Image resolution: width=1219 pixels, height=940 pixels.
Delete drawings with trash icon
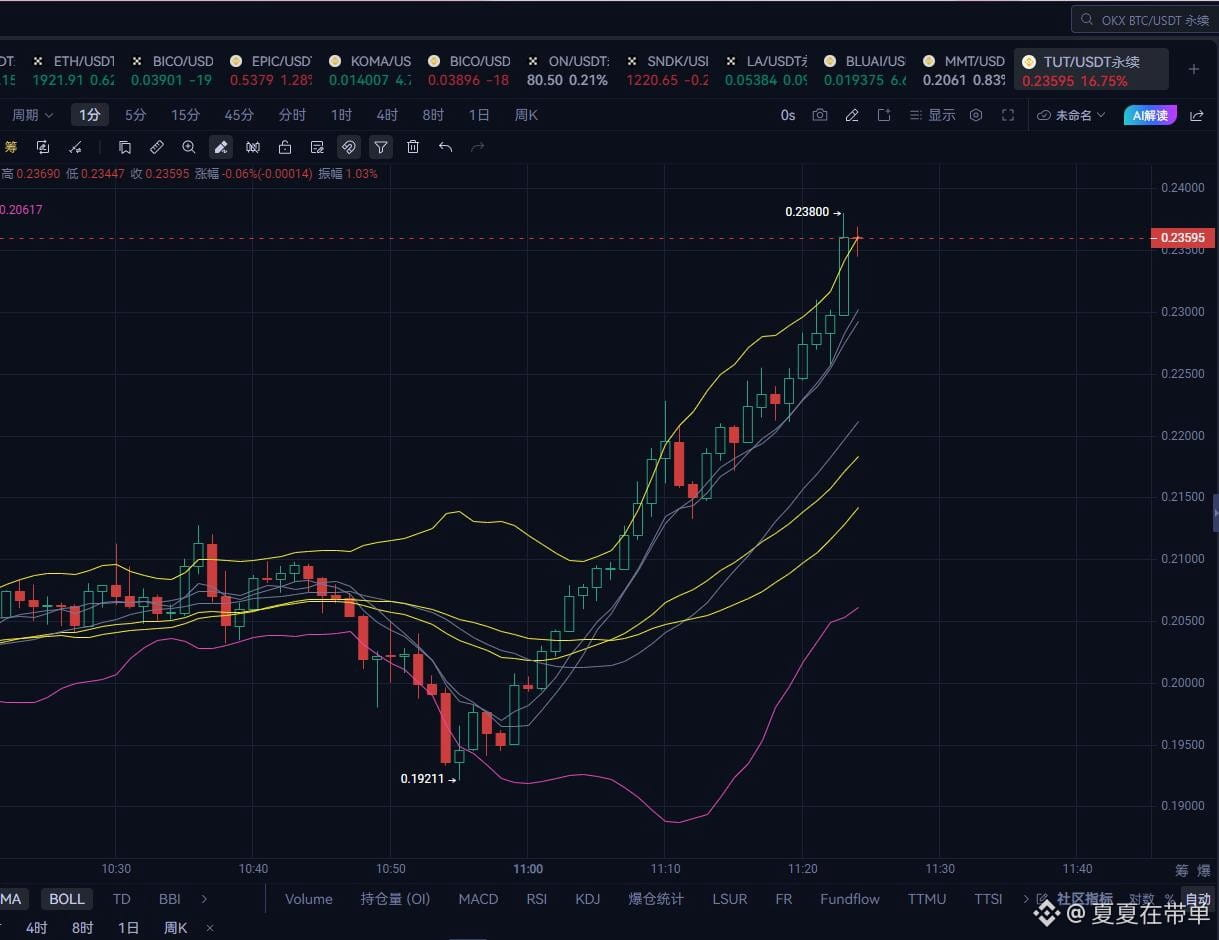413,147
